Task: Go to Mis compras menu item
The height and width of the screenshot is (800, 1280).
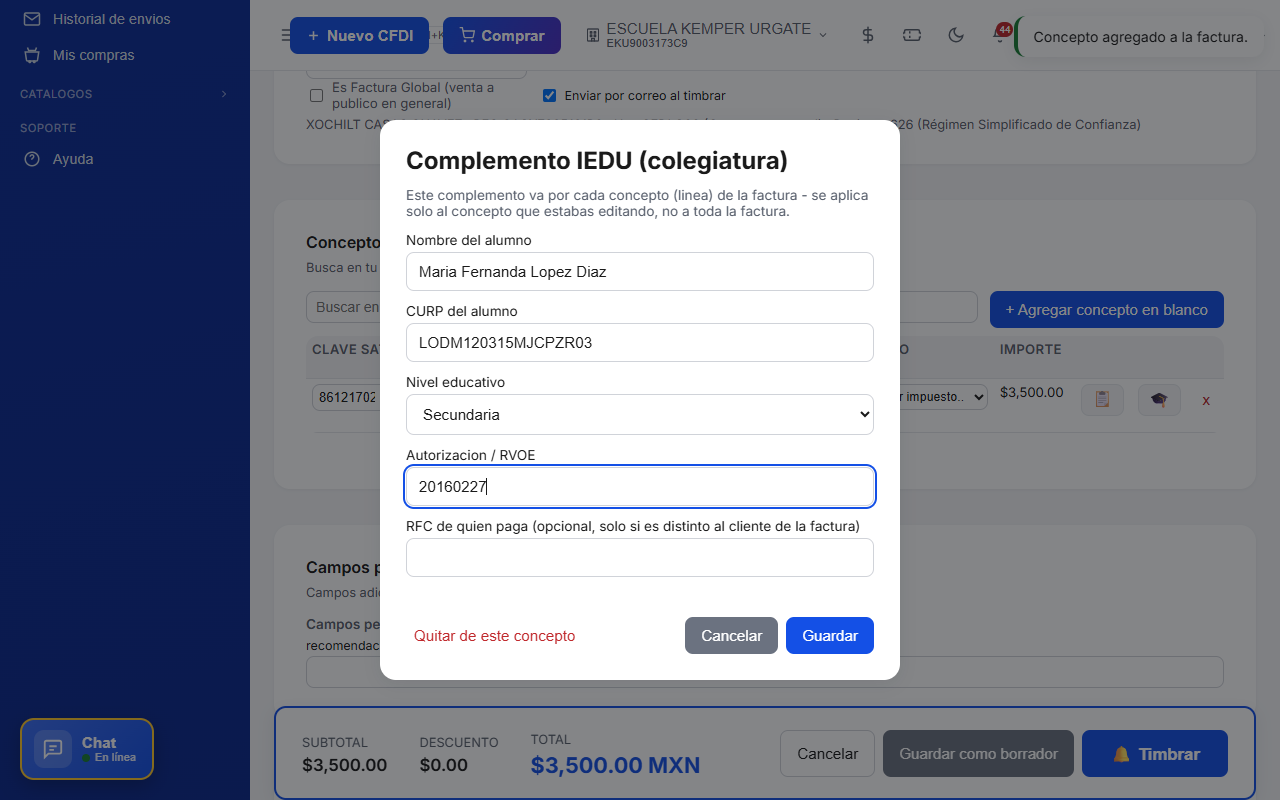Action: click(94, 55)
